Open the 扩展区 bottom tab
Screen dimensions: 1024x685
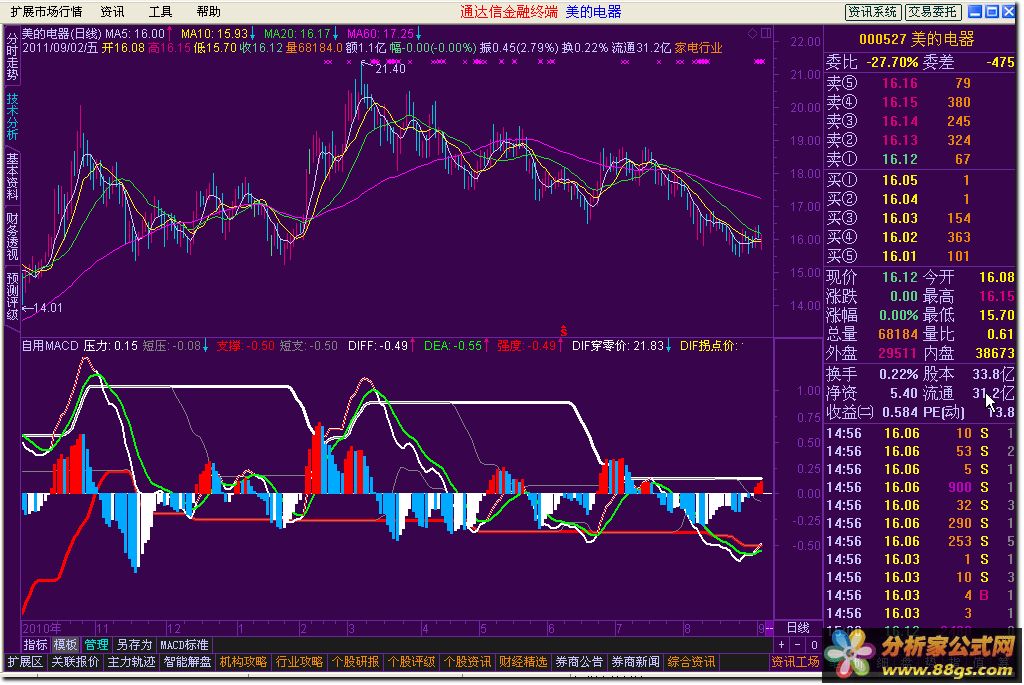(25, 662)
